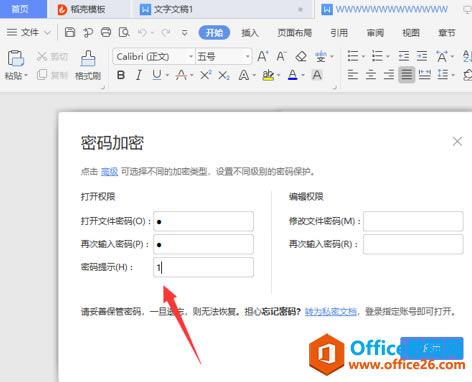The width and height of the screenshot is (472, 382).
Task: Click the numbered list icon
Action: click(x=377, y=56)
